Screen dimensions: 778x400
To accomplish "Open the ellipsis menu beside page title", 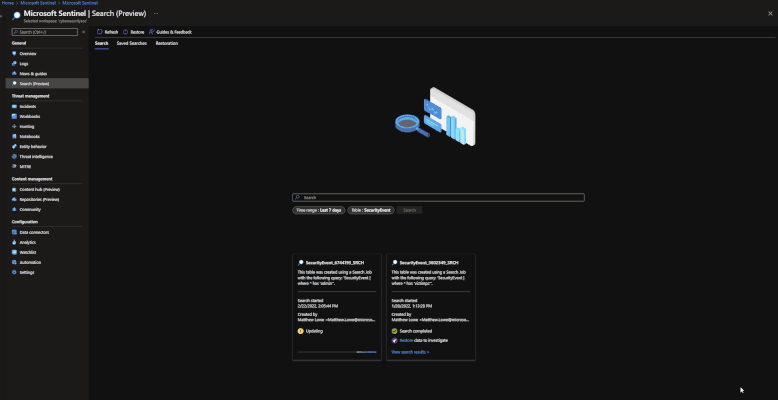I will [156, 13].
